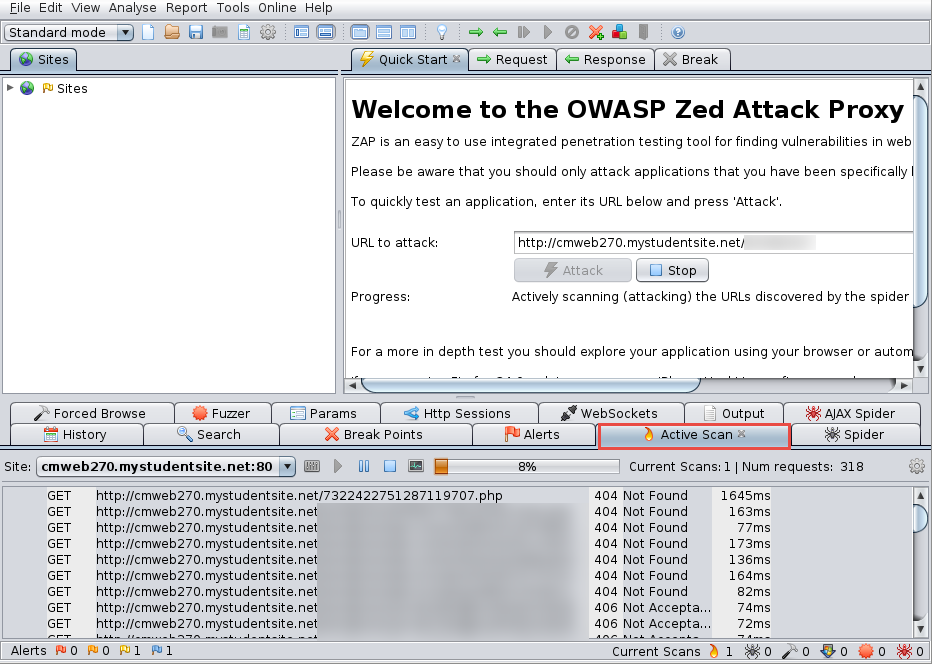The image size is (932, 664).
Task: Click the step button in the toolbar
Action: point(524,32)
